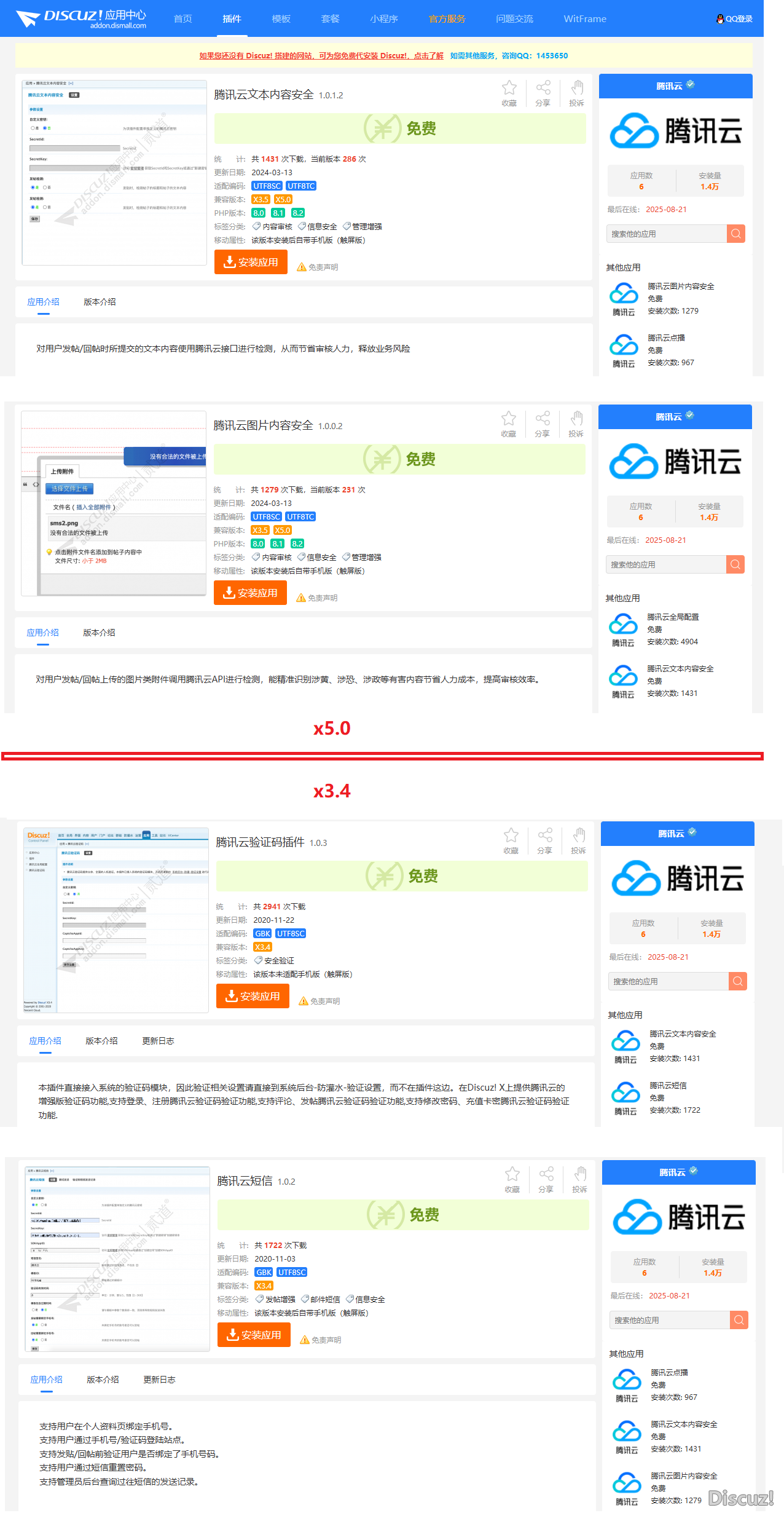
Task: Open 模板 in top navigation
Action: point(281,19)
